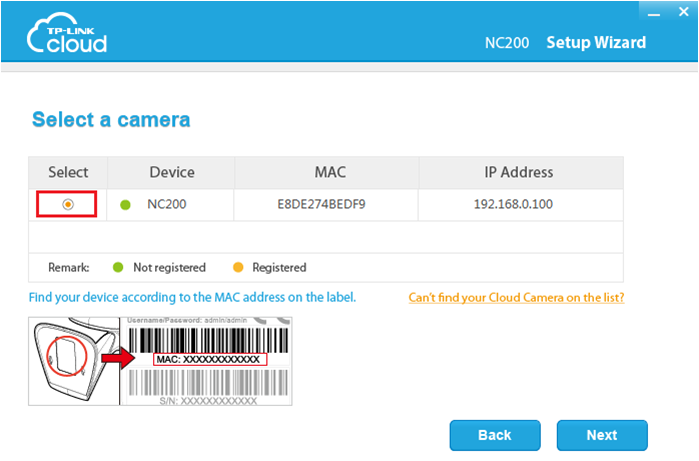The image size is (699, 461).
Task: Click the Device column header
Action: pos(171,172)
